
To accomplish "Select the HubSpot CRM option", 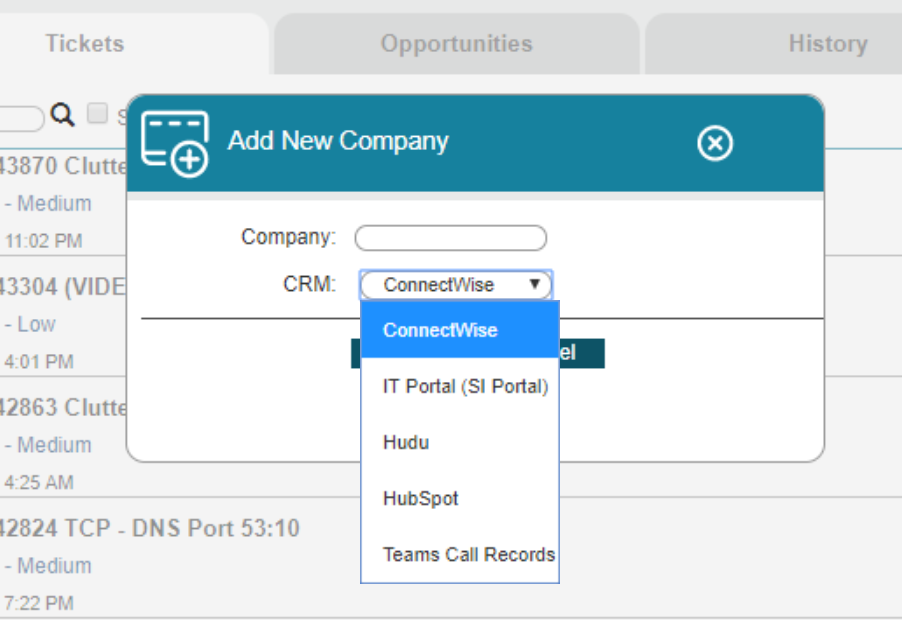I will pos(460,498).
